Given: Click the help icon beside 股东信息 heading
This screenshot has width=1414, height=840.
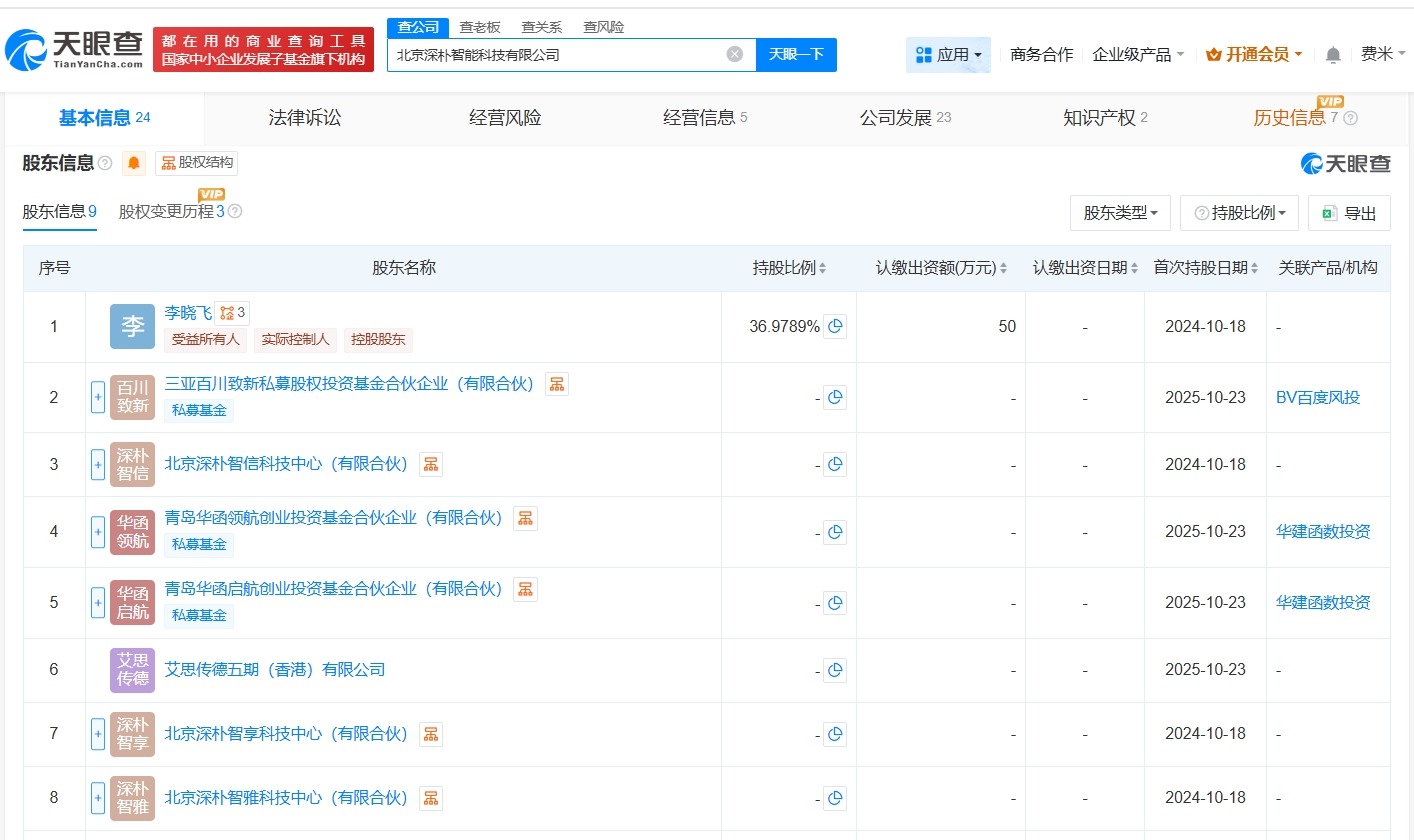Looking at the screenshot, I should 104,163.
